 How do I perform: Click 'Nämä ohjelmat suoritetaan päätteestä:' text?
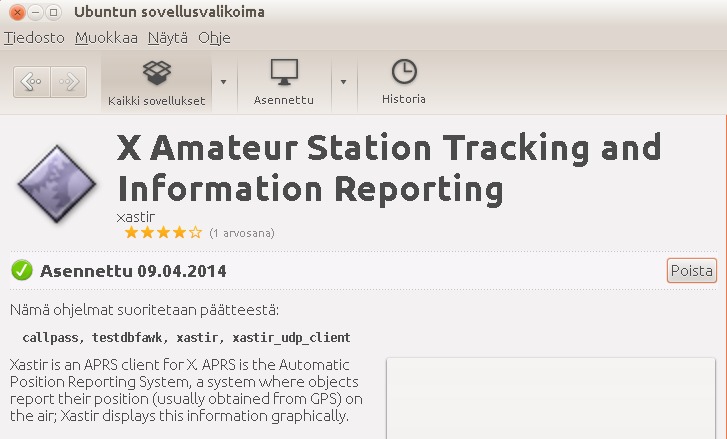point(144,310)
